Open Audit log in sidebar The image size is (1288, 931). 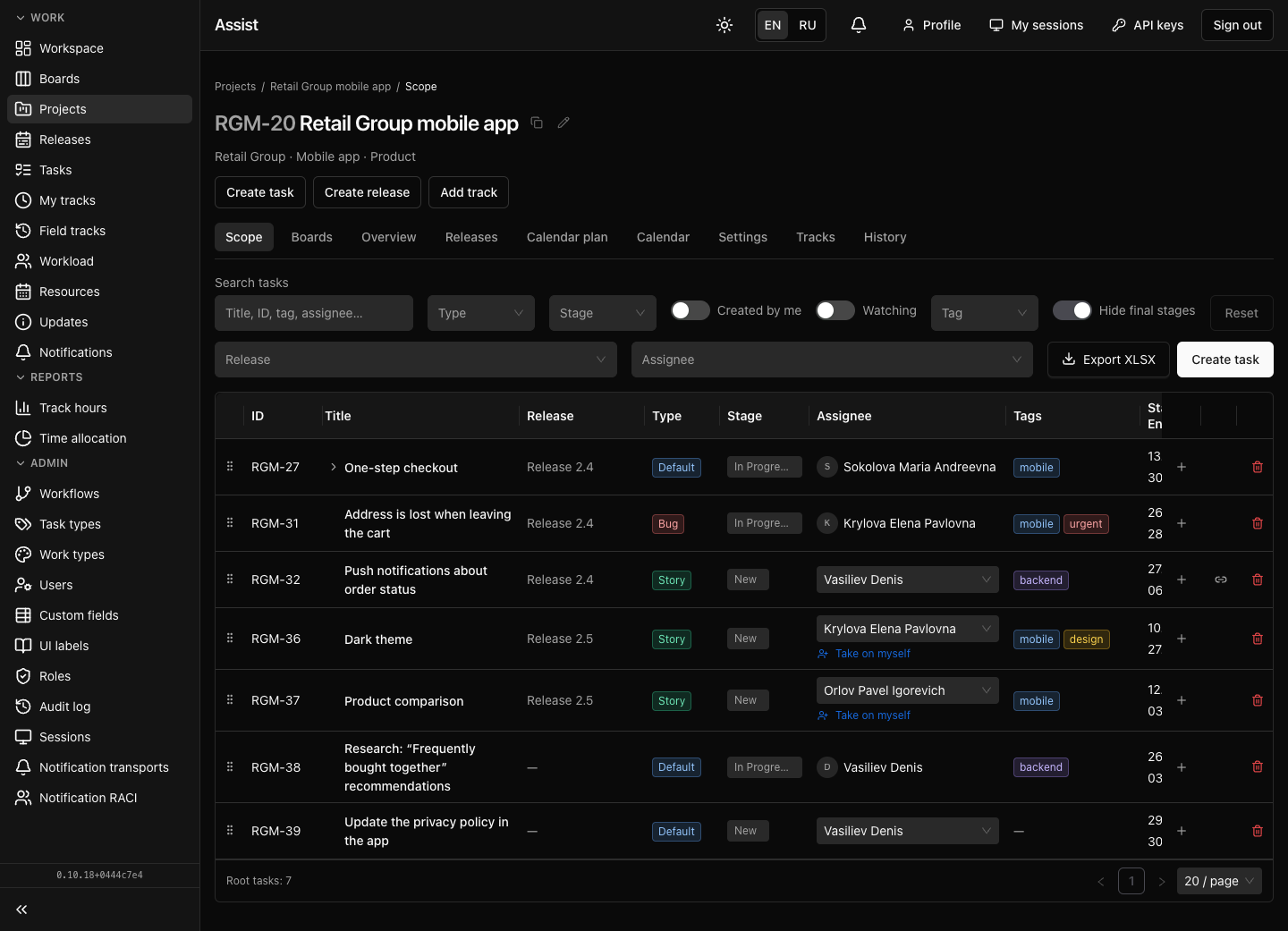[99, 707]
